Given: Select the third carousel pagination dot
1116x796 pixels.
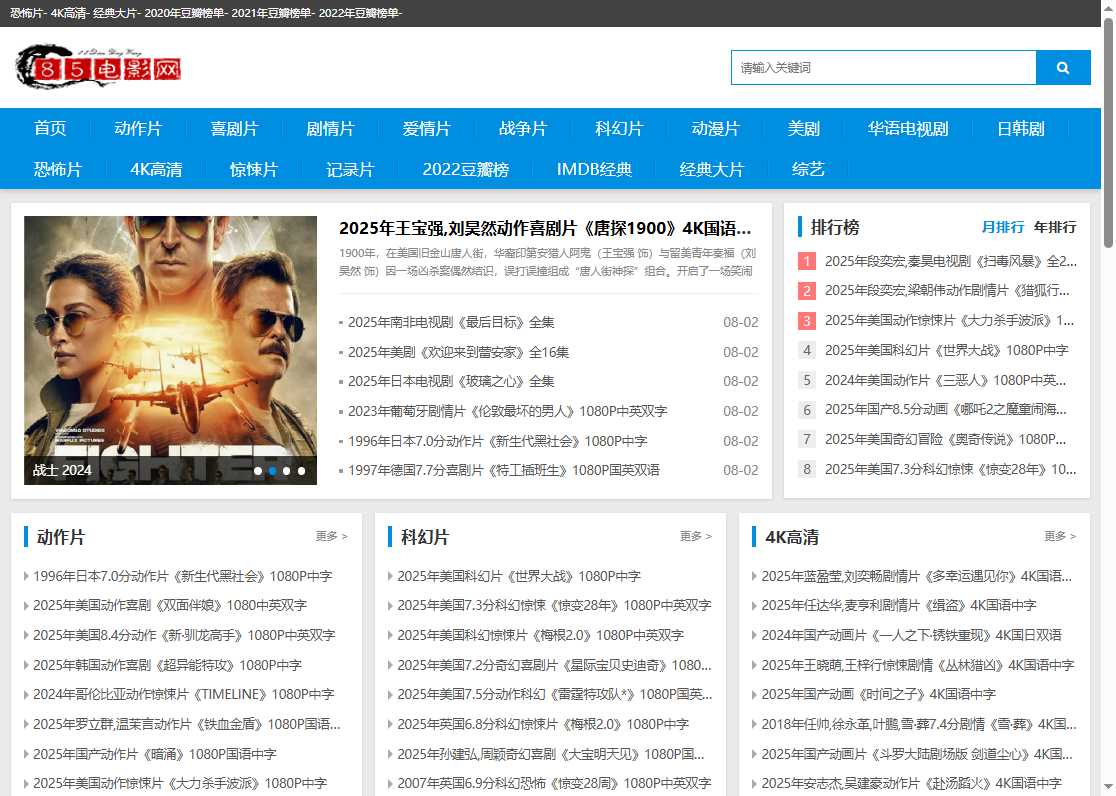Looking at the screenshot, I should click(285, 470).
